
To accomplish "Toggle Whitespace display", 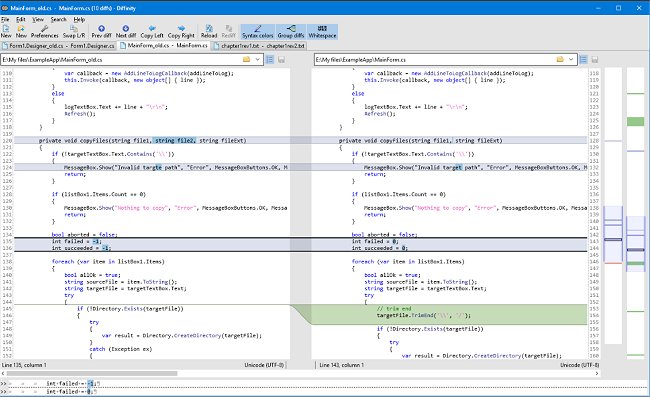I will coord(322,31).
